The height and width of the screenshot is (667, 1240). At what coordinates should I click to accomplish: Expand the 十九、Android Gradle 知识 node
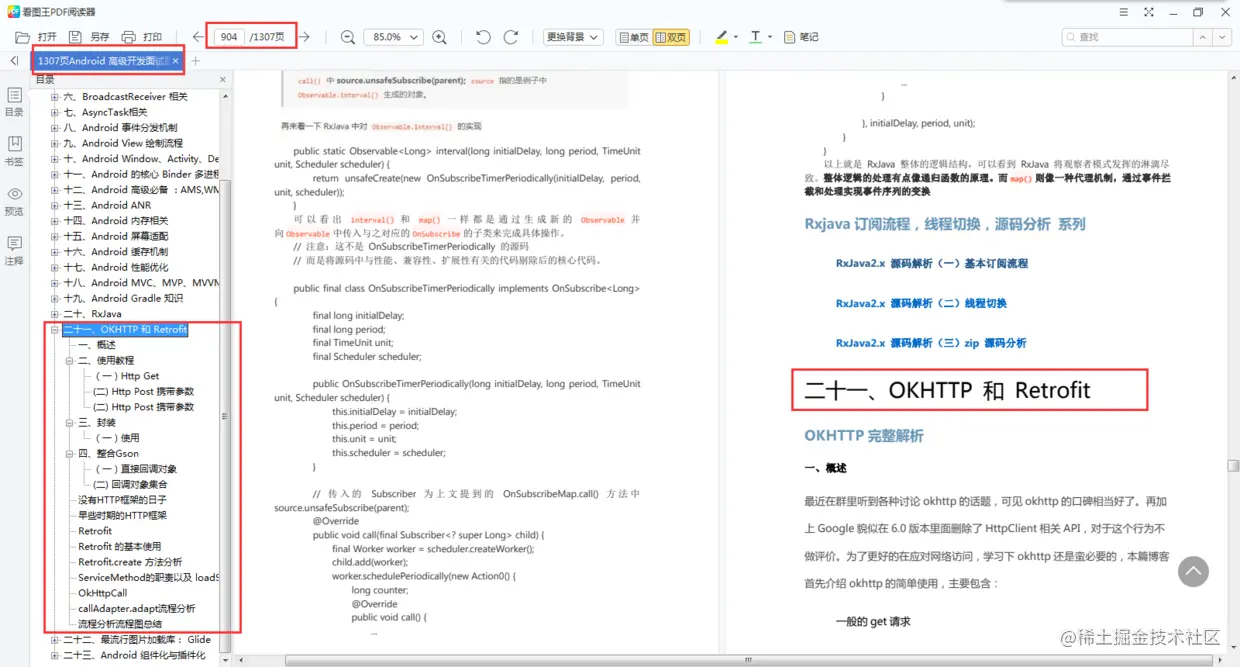click(x=55, y=298)
